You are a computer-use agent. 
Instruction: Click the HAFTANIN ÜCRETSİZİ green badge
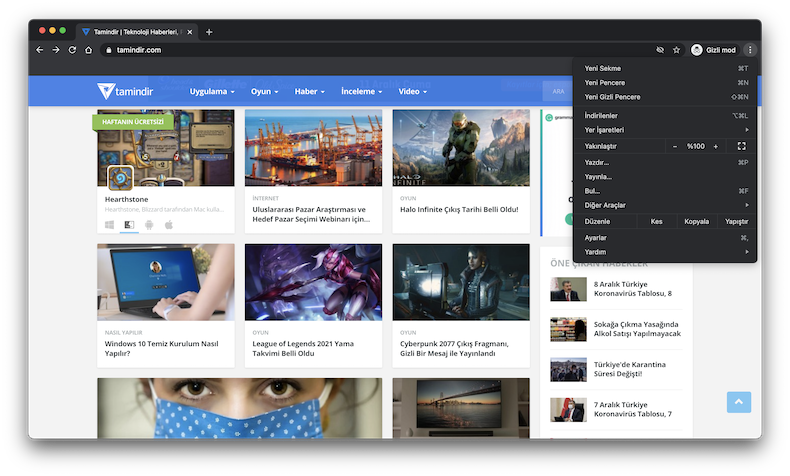pos(133,122)
